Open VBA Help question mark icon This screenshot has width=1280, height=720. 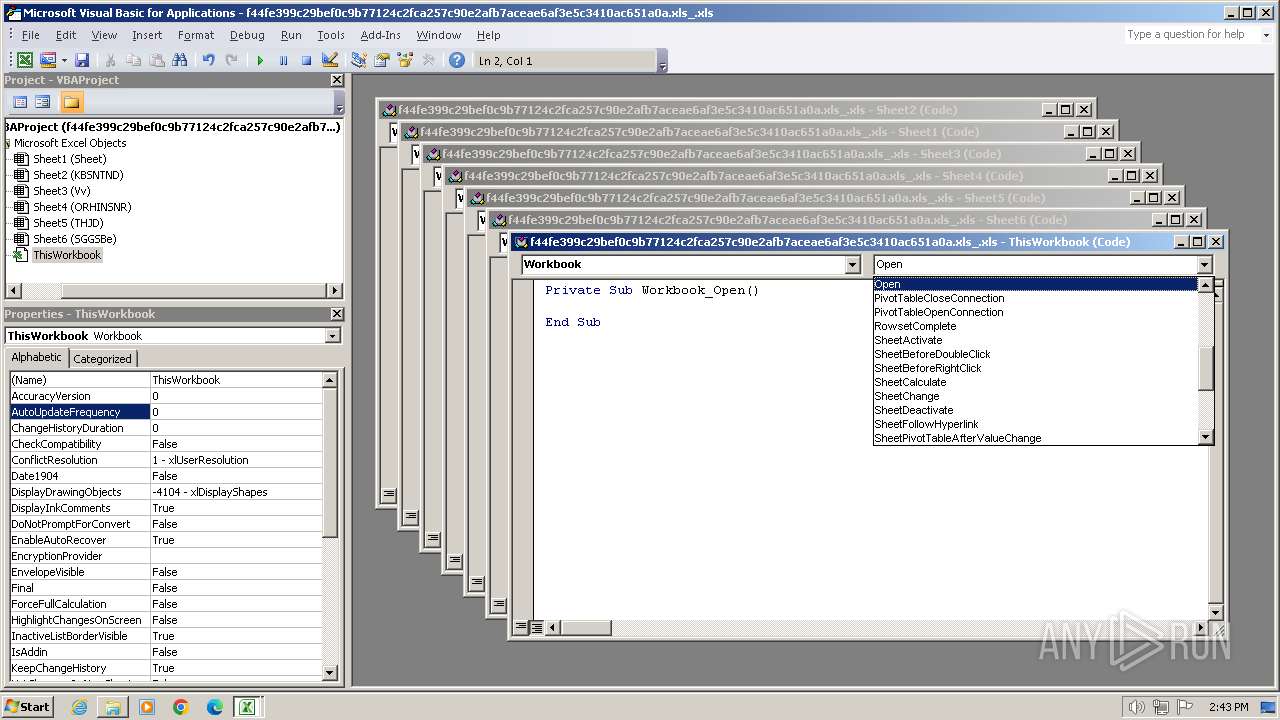click(457, 61)
